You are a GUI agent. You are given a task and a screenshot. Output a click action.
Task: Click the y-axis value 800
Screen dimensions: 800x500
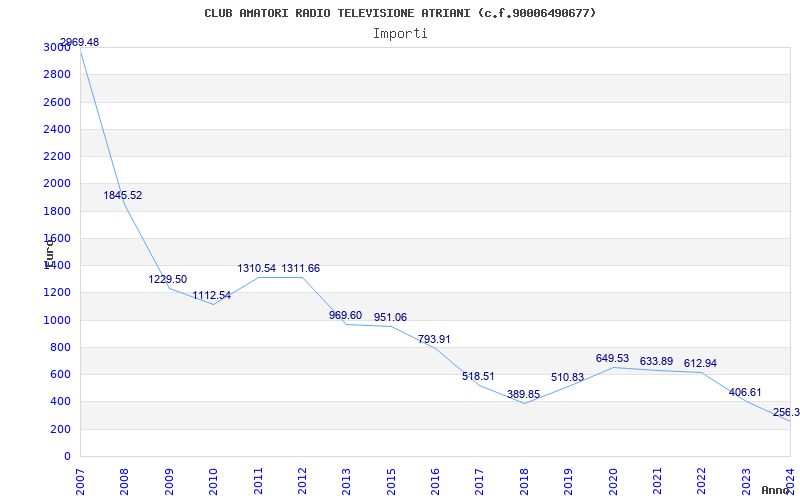pyautogui.click(x=61, y=347)
